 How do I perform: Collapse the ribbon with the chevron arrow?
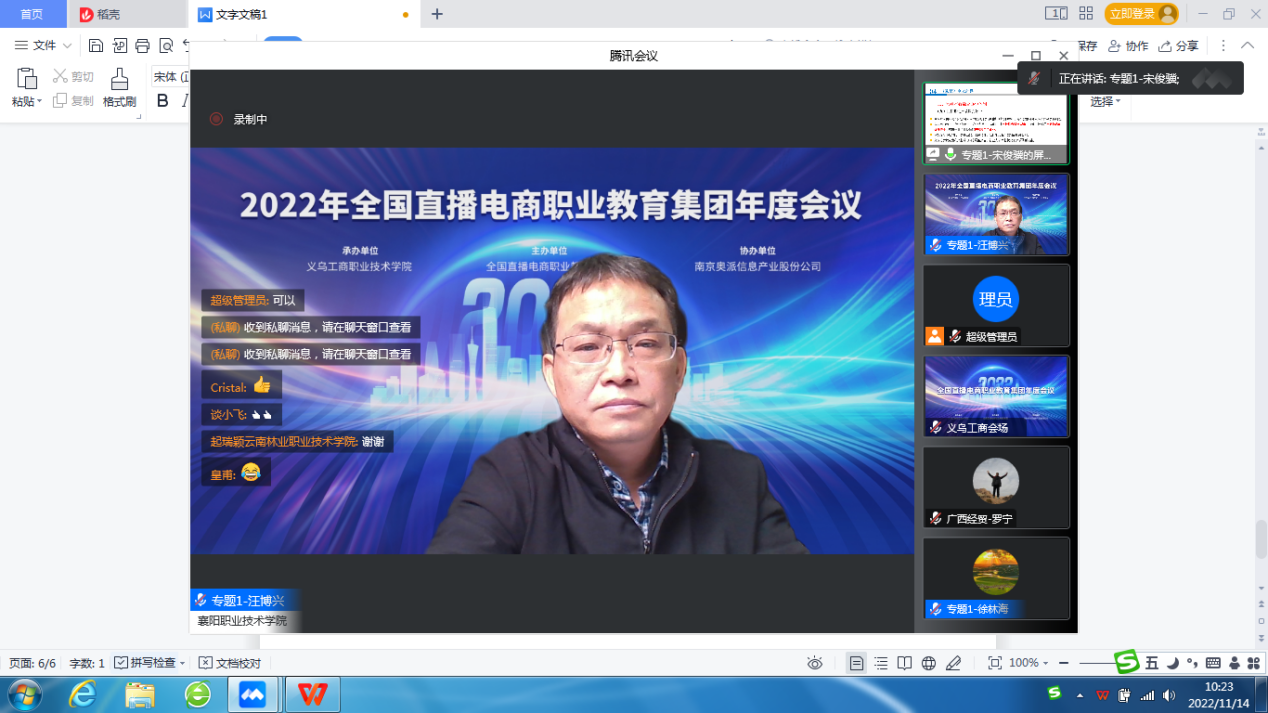(x=1247, y=45)
